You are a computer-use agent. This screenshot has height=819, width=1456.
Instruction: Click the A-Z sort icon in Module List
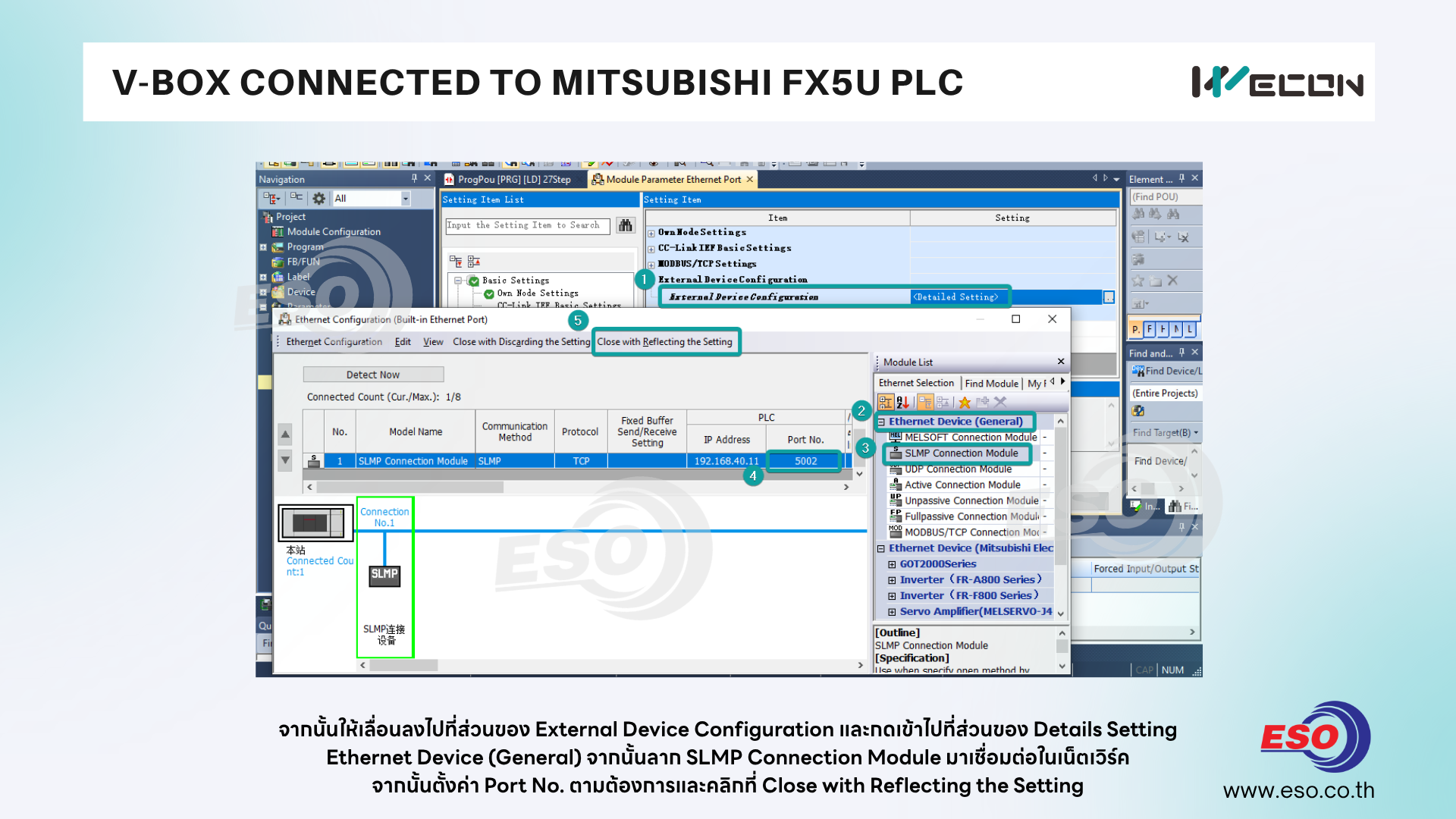[903, 402]
